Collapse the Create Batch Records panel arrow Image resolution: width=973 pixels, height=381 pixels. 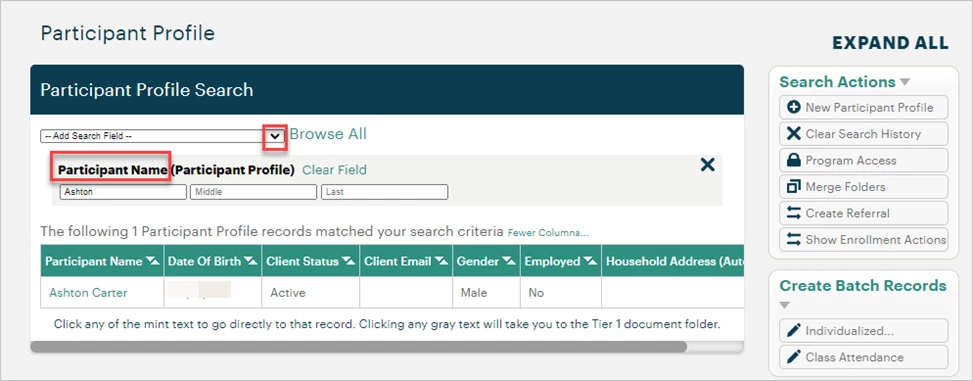click(x=785, y=305)
